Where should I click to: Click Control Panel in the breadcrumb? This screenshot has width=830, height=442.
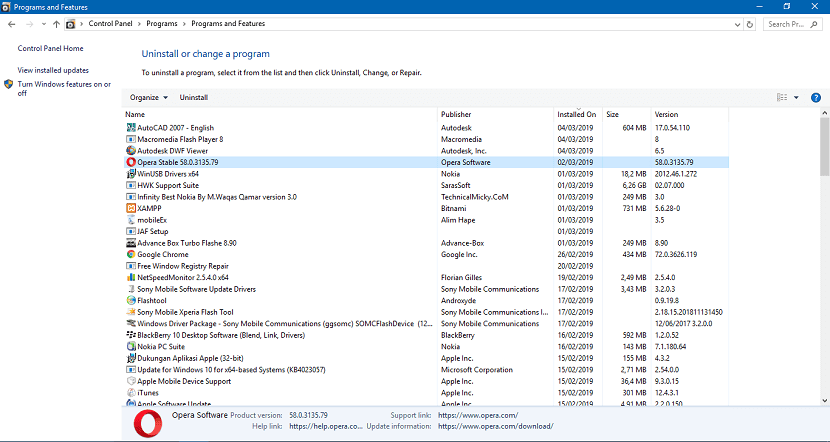point(111,24)
